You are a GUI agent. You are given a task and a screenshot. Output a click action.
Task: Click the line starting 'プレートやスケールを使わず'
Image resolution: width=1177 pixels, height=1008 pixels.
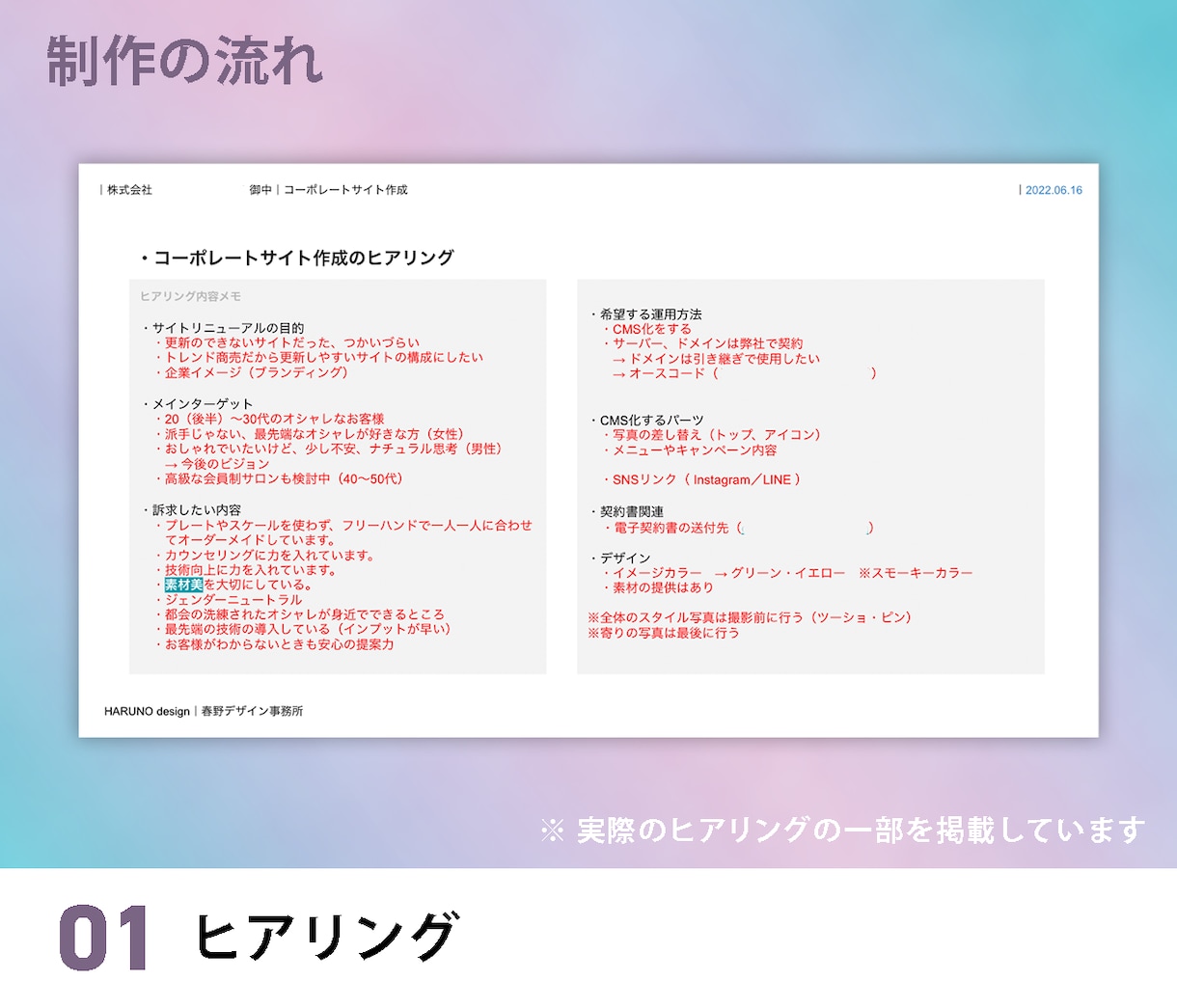(348, 526)
